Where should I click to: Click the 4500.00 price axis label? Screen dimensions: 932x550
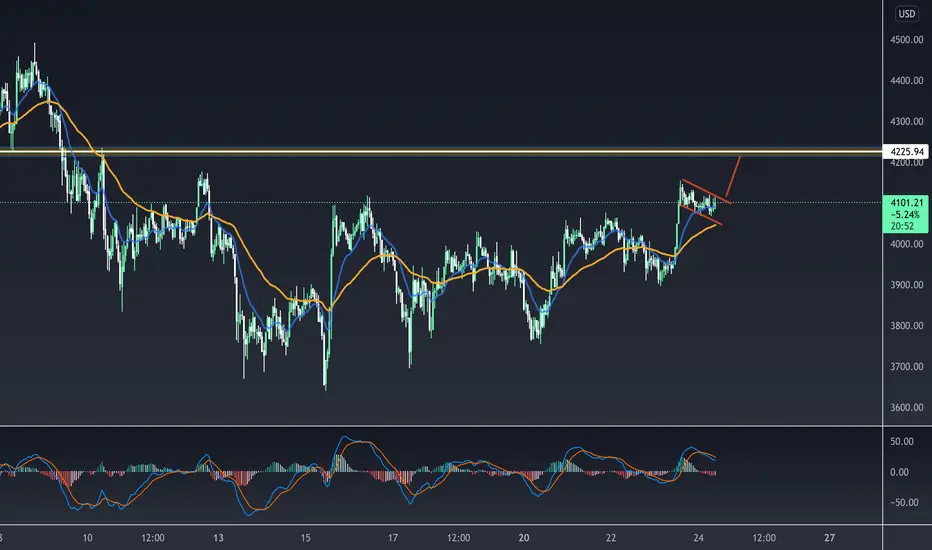(x=906, y=40)
